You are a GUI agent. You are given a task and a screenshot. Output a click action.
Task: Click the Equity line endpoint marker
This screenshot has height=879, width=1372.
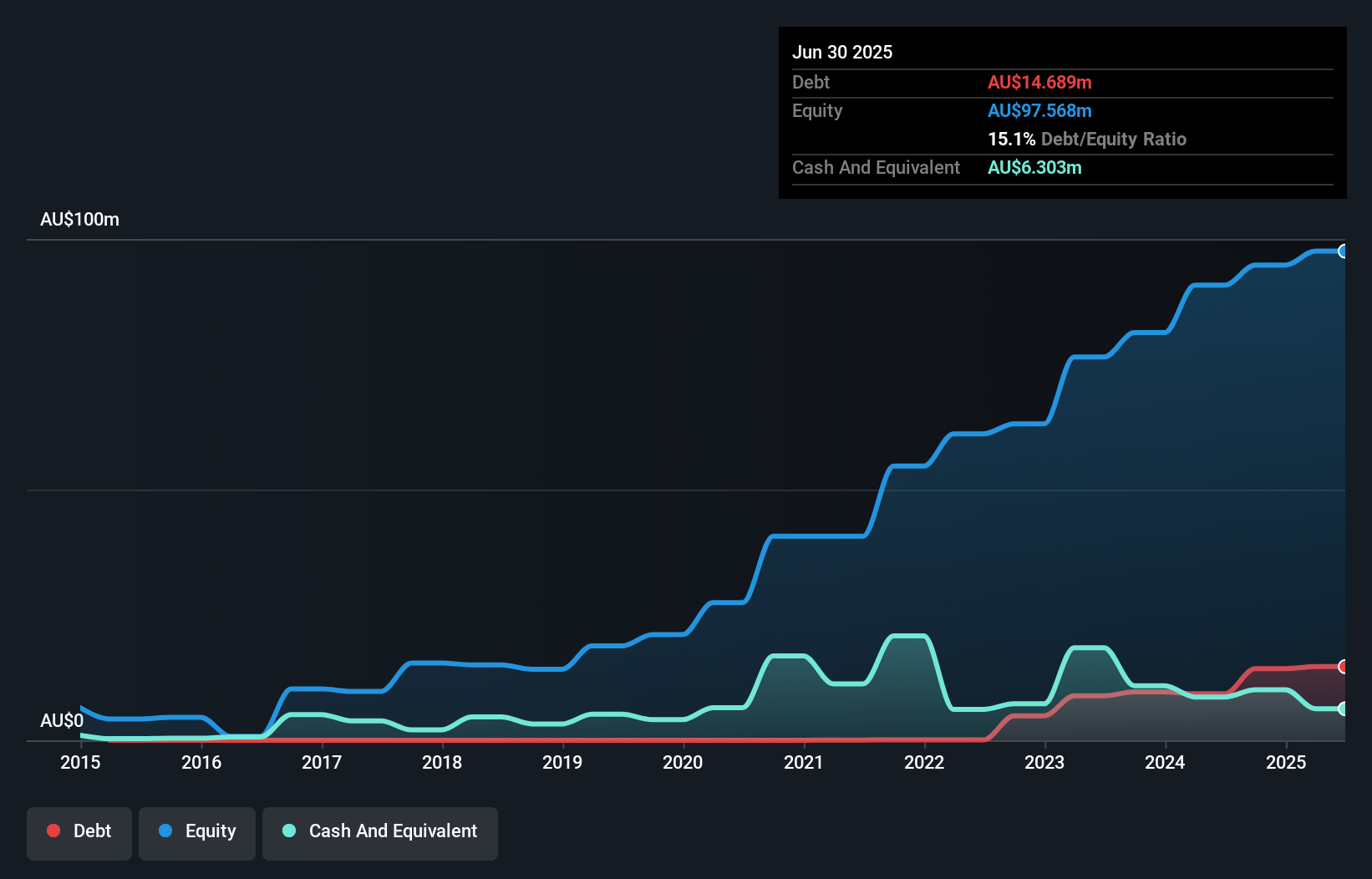(1344, 252)
